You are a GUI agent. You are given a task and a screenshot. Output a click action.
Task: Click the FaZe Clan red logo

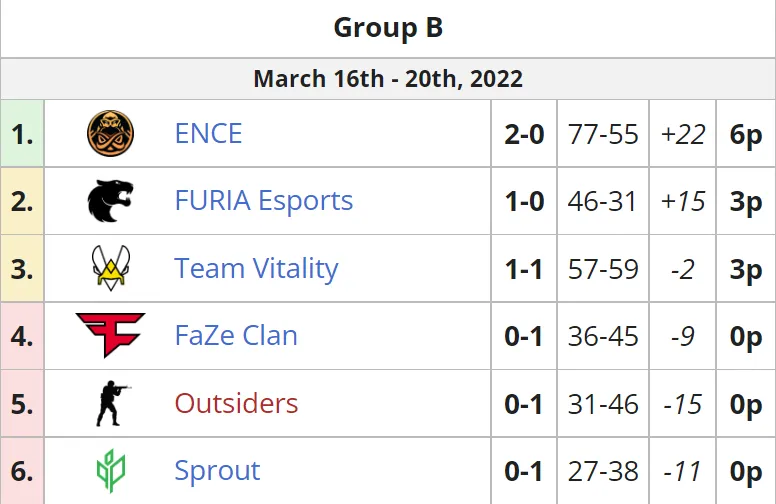tap(110, 335)
